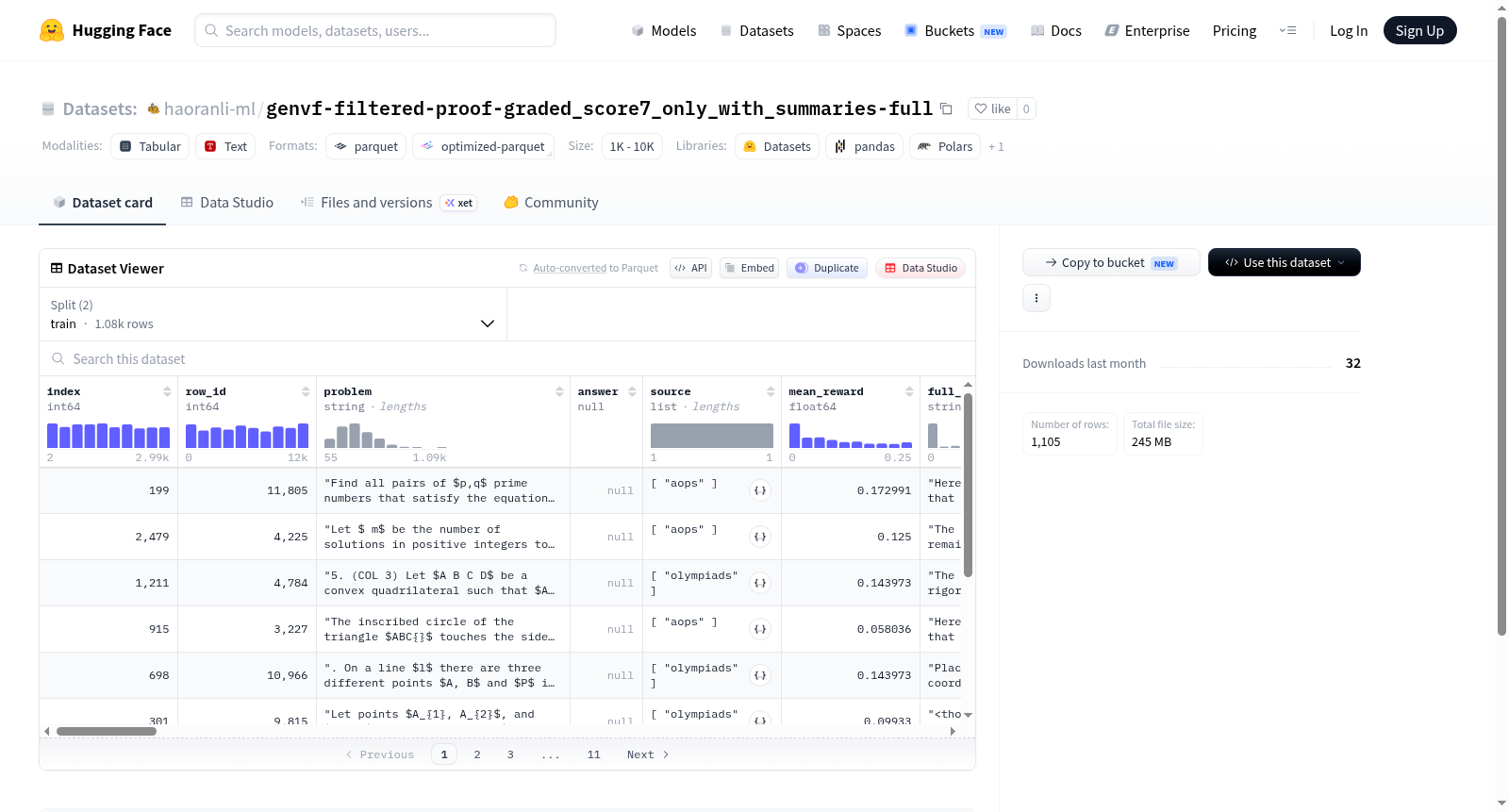The image size is (1509, 812).
Task: Switch to the Community tab
Action: (x=551, y=203)
